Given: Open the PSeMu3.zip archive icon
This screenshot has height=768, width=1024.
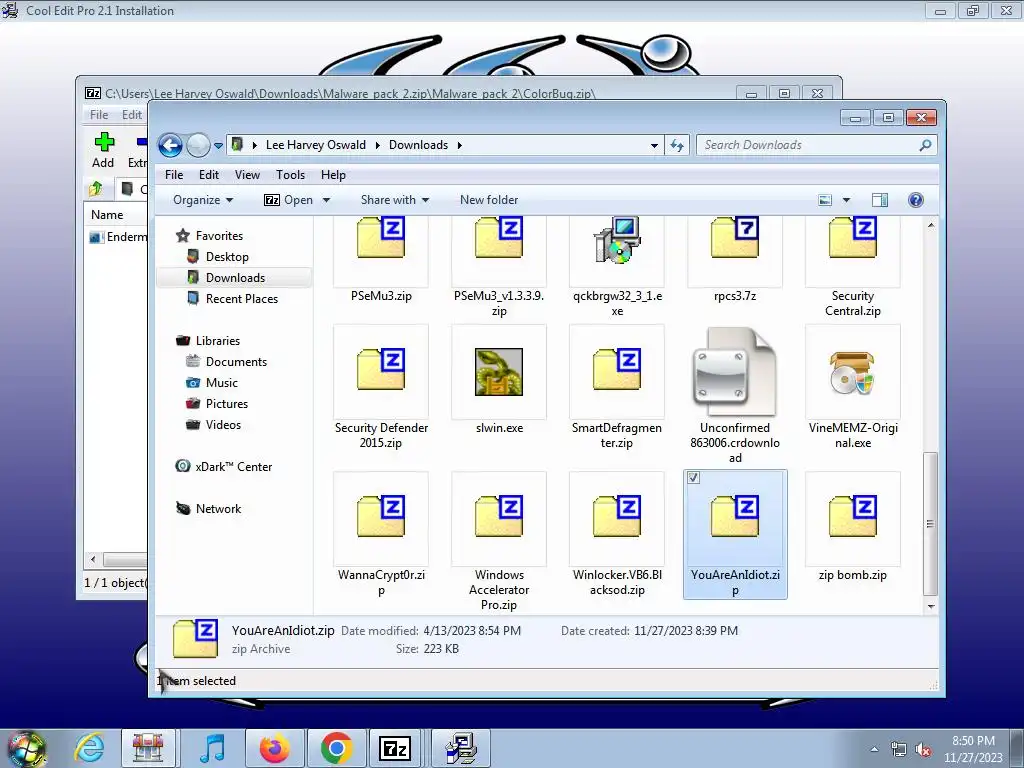Looking at the screenshot, I should [381, 239].
